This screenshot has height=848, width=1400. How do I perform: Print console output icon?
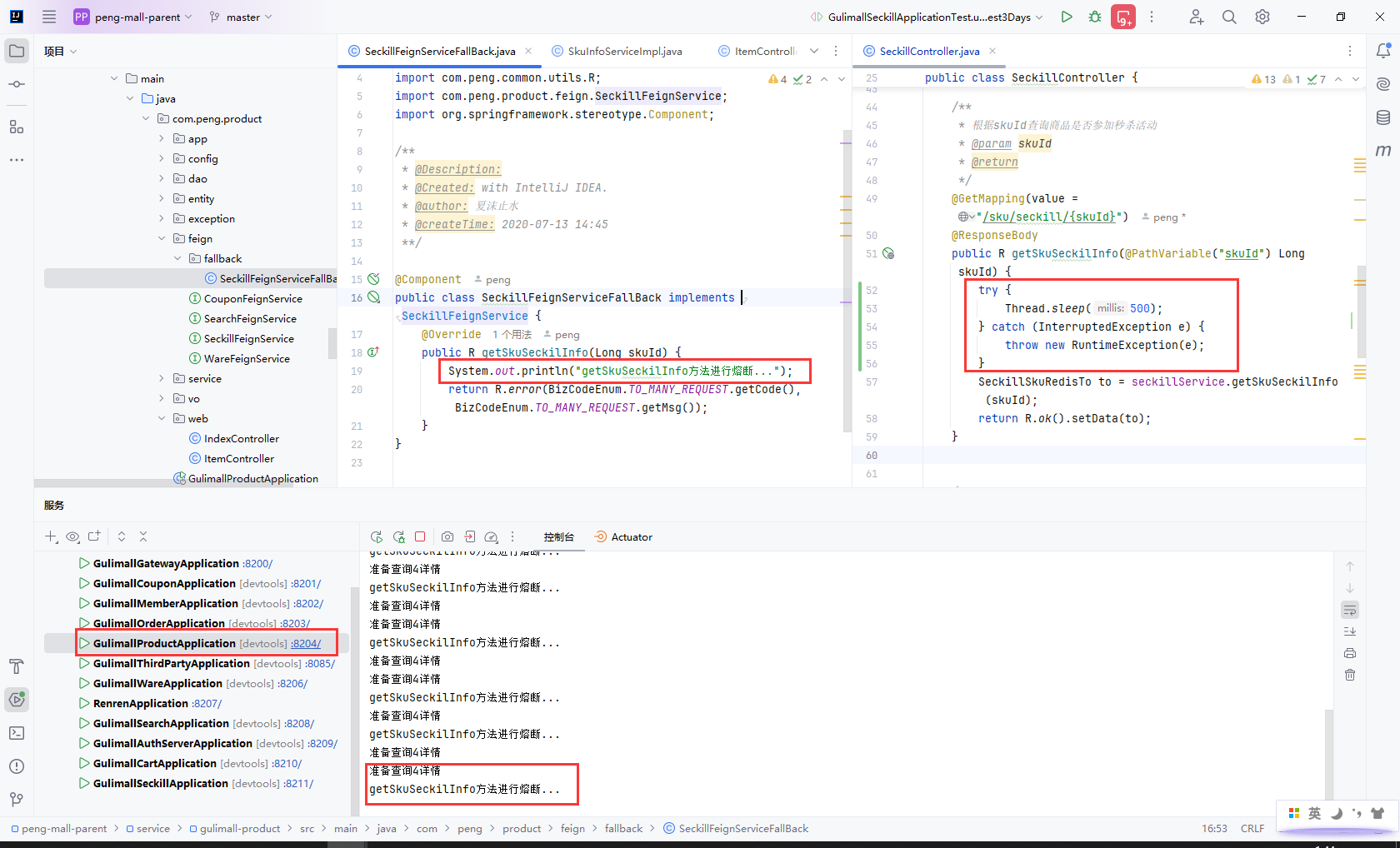click(x=1350, y=653)
